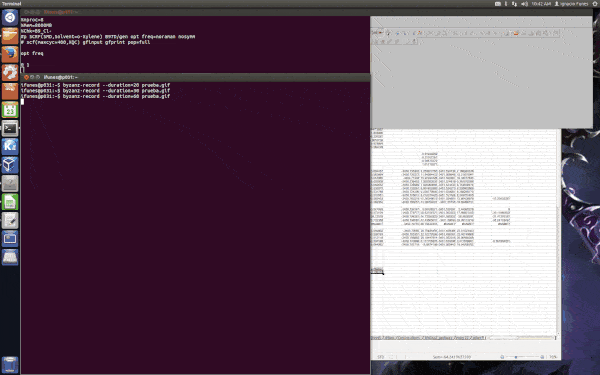Open the keyboard indicator in top panel
This screenshot has height=375, width=600.
coord(498,4)
